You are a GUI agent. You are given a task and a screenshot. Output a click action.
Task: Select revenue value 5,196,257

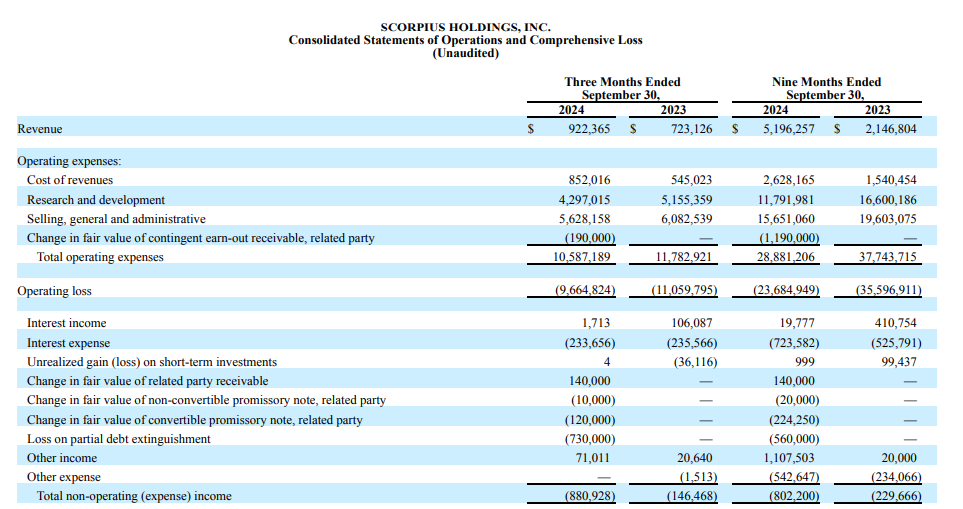coord(789,129)
